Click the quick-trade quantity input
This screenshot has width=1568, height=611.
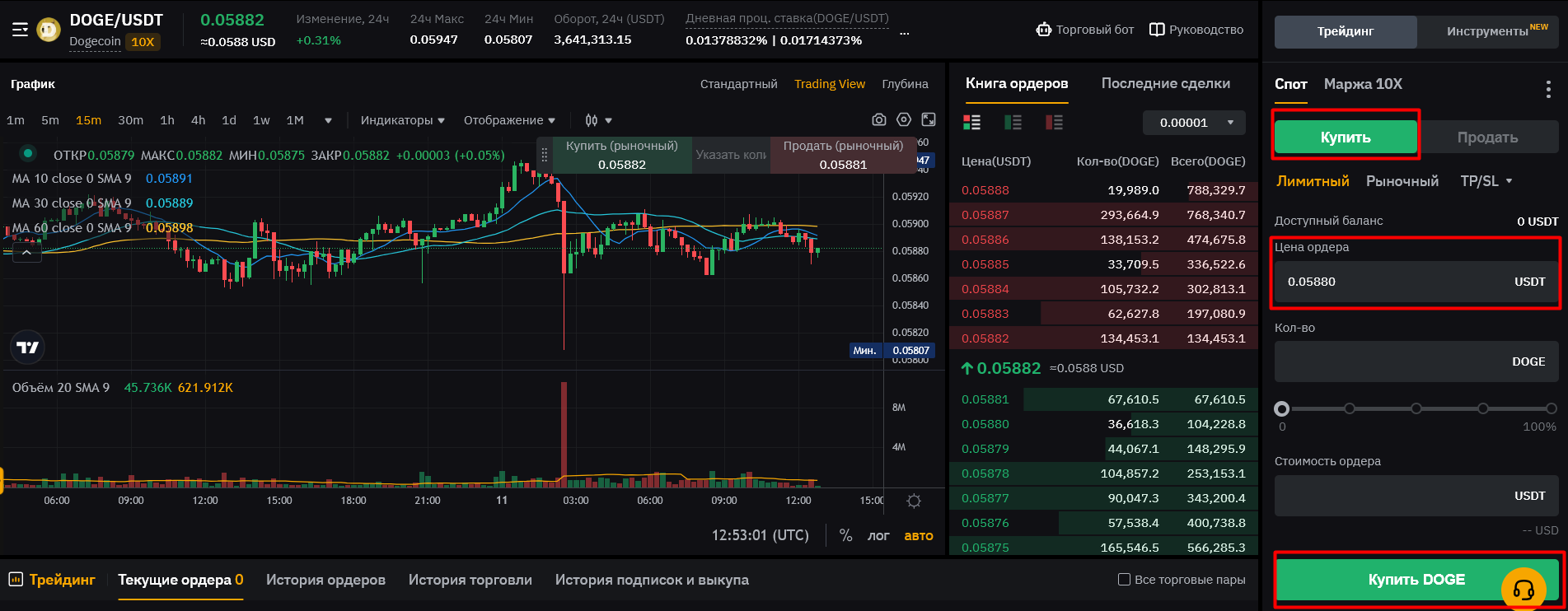coord(731,155)
